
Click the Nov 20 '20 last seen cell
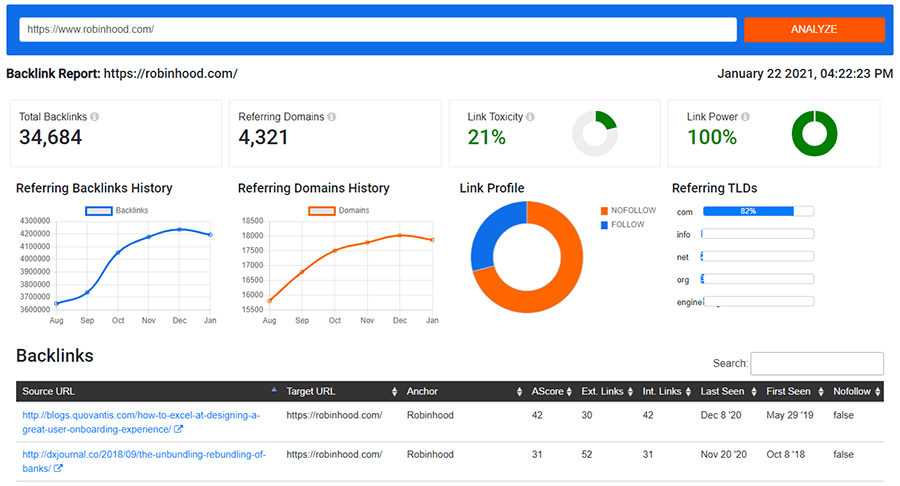coord(724,454)
